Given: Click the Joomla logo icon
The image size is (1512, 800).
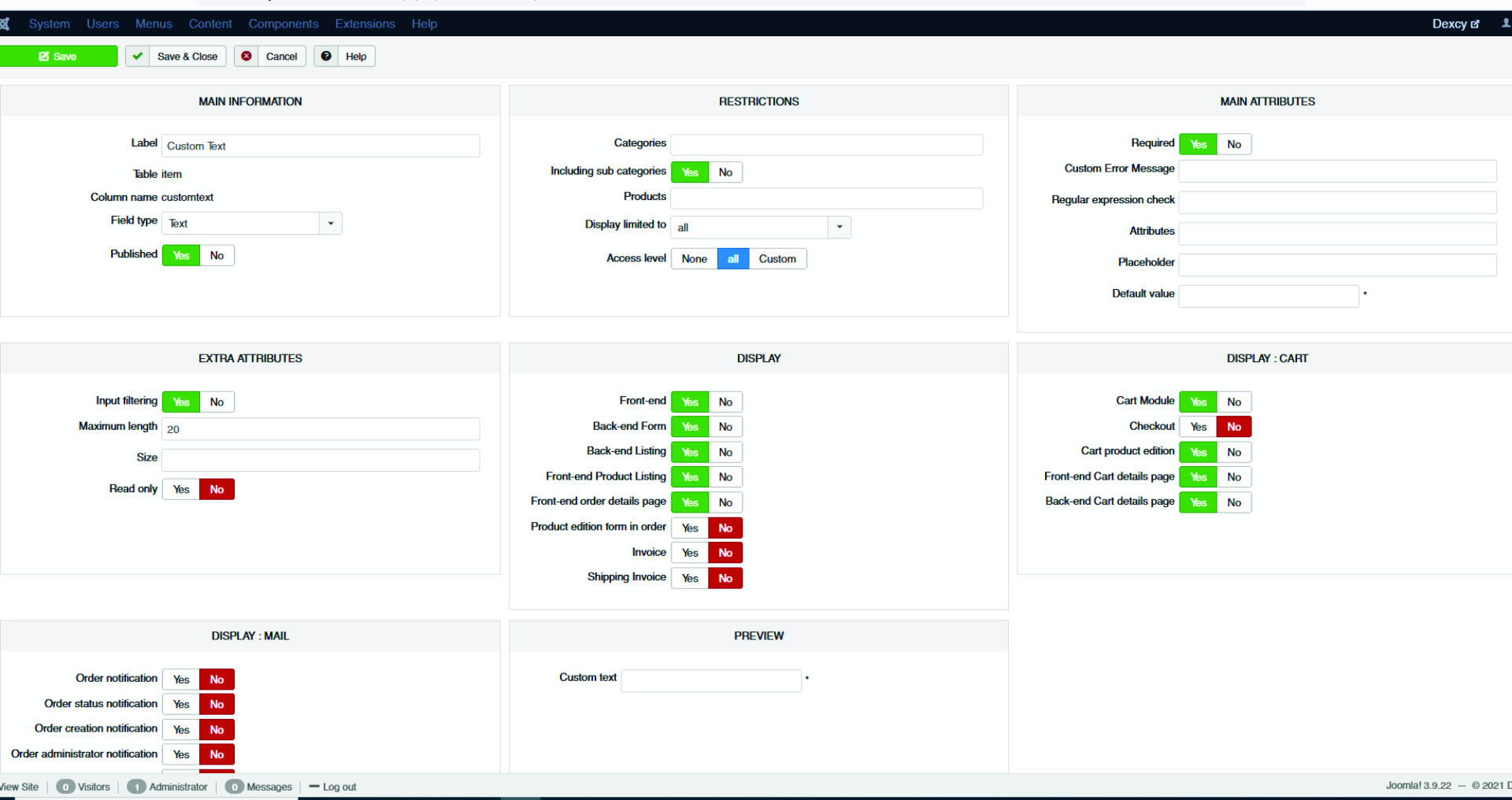Looking at the screenshot, I should pyautogui.click(x=4, y=24).
